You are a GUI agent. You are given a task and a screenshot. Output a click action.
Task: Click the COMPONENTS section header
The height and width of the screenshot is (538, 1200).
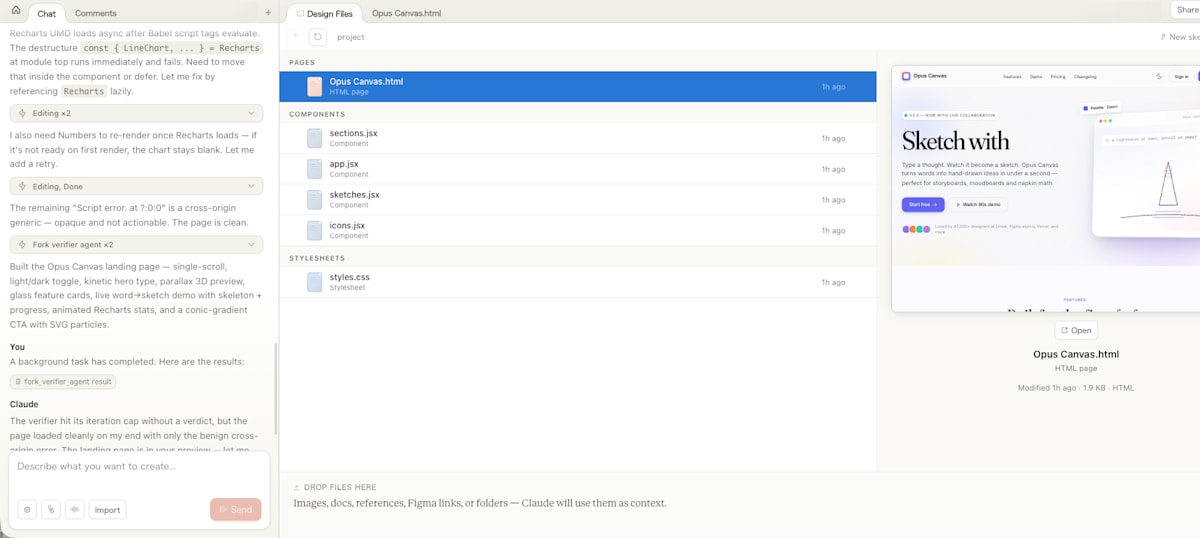click(317, 114)
